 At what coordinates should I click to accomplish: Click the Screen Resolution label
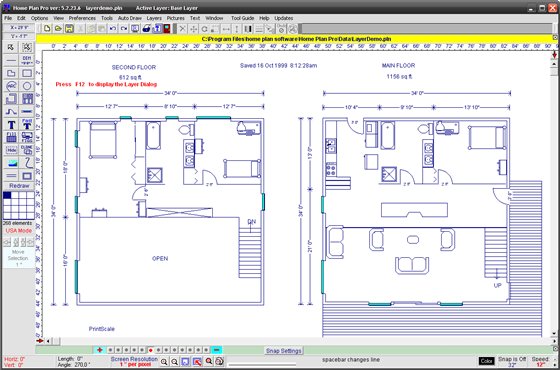pos(134,359)
